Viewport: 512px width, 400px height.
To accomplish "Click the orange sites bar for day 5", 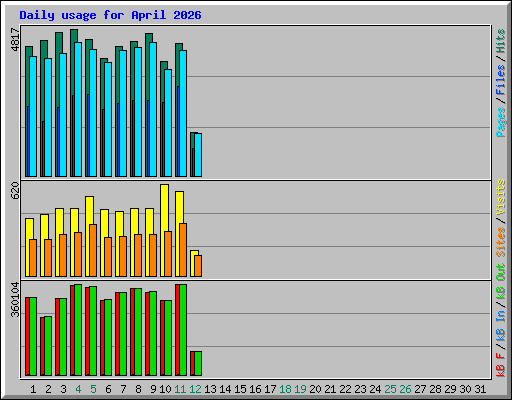I will click(x=93, y=250).
